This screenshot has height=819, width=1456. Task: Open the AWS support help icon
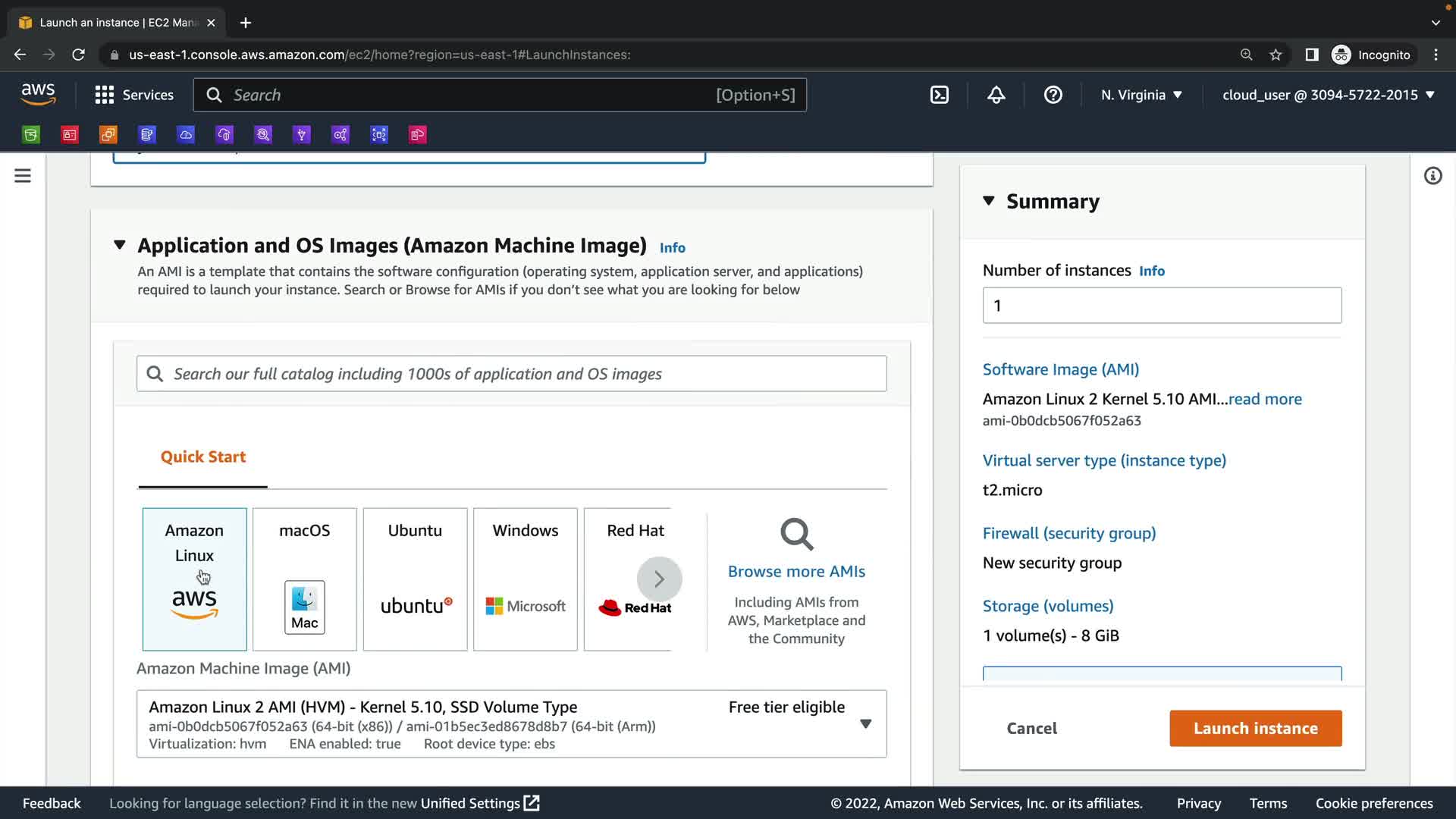tap(1053, 95)
